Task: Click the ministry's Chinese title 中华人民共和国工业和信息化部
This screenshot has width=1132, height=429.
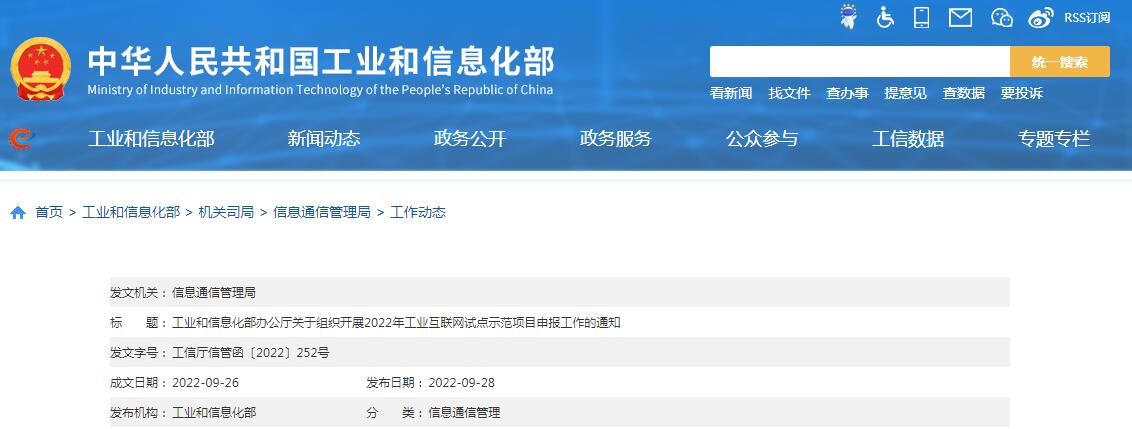Action: pyautogui.click(x=321, y=61)
